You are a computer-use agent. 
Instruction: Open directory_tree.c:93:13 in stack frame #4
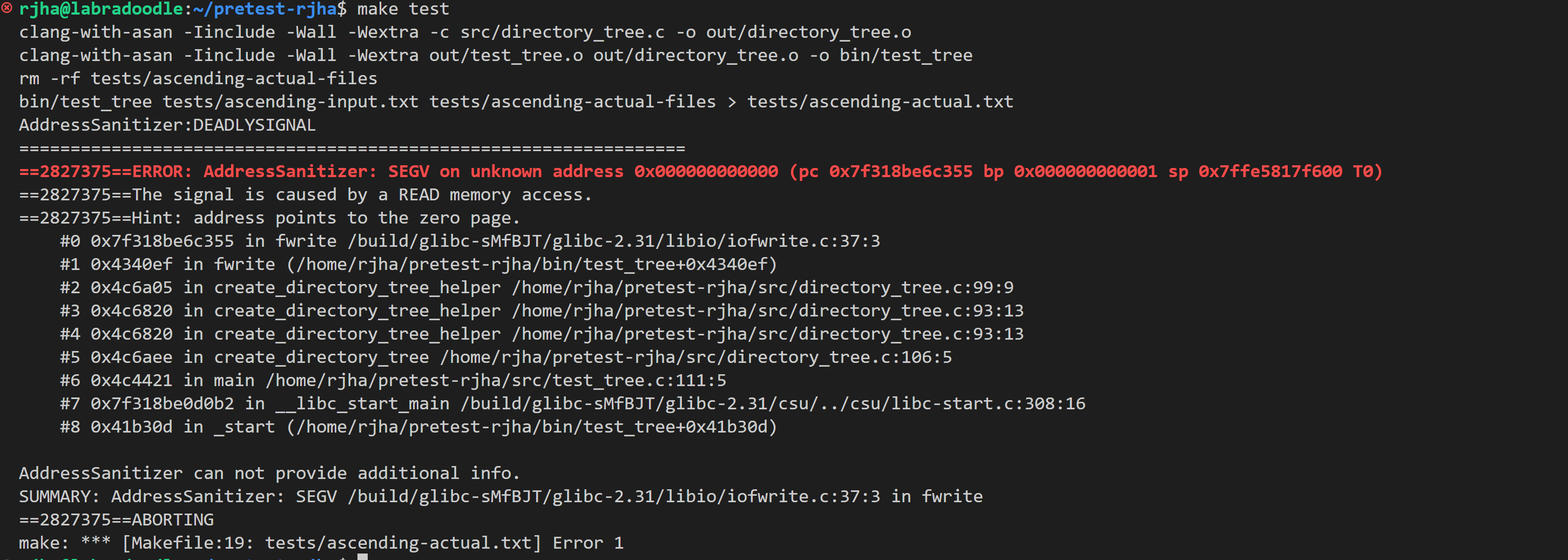point(768,334)
